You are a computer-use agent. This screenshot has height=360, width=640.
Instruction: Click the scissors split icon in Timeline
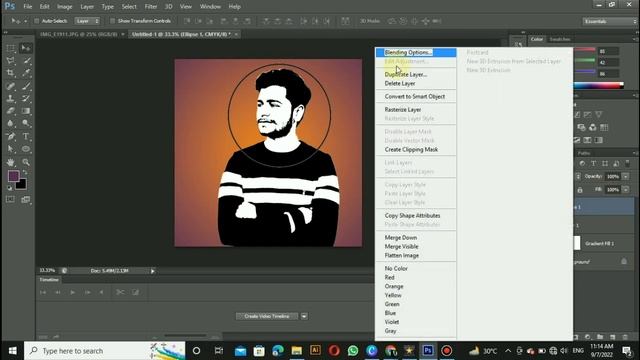click(120, 292)
